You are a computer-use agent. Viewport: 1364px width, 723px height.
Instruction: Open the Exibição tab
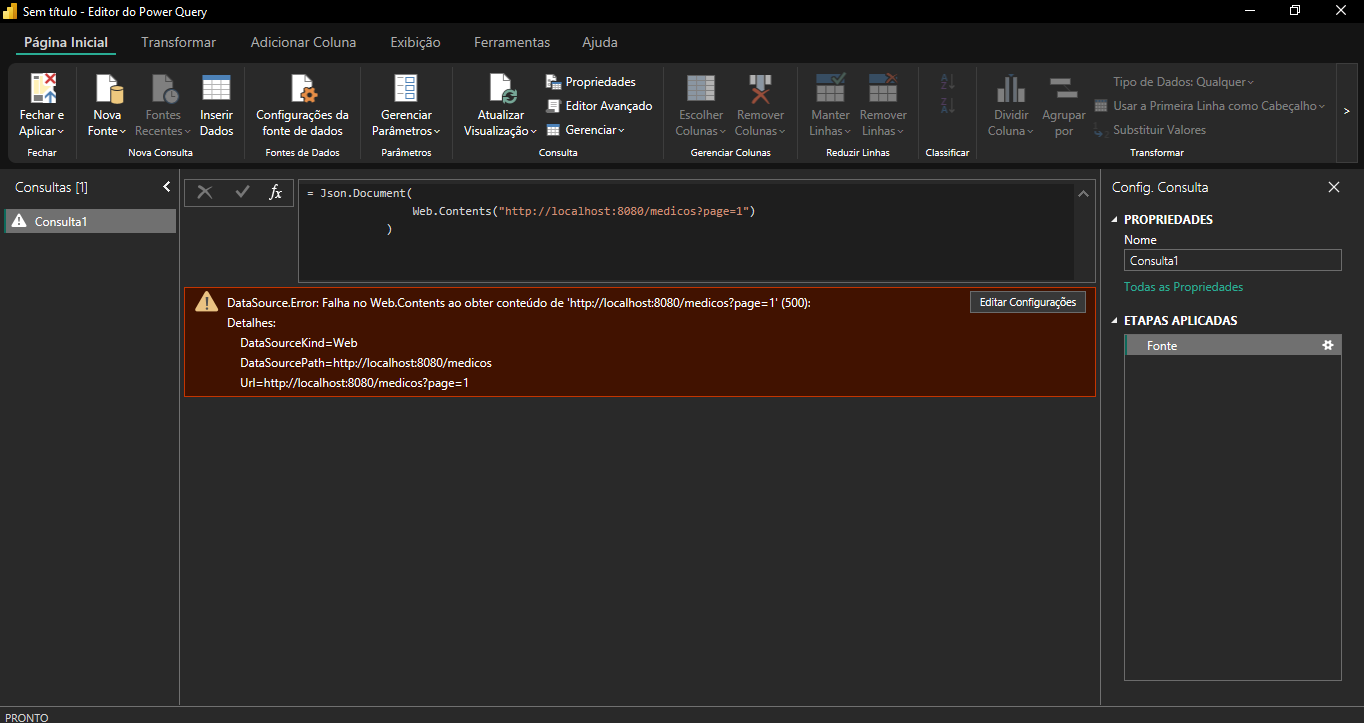coord(415,43)
